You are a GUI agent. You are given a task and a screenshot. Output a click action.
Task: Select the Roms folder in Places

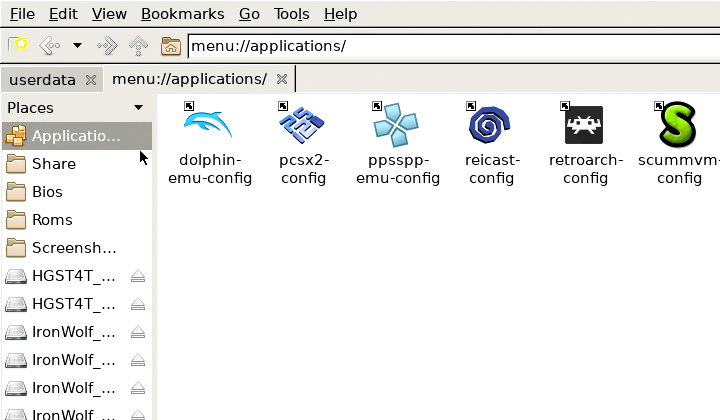tap(52, 220)
